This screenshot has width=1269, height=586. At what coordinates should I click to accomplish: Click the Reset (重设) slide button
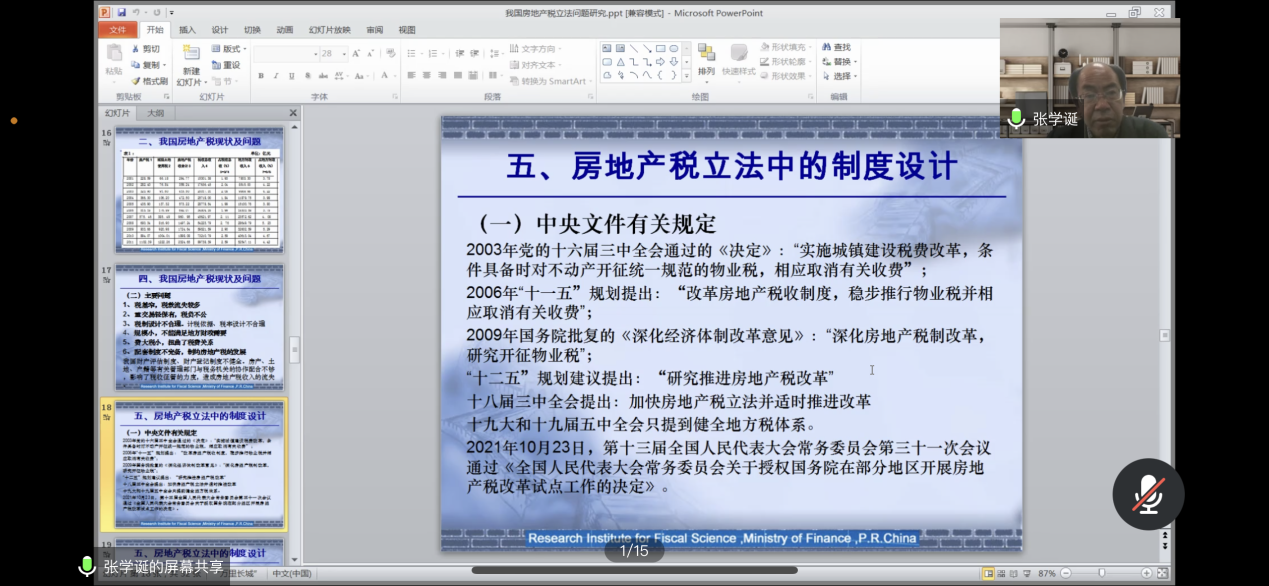pyautogui.click(x=230, y=65)
